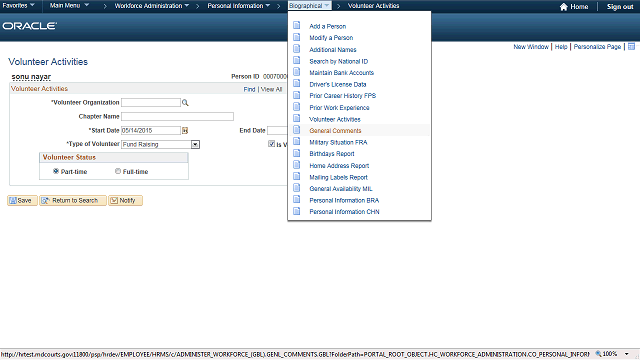The height and width of the screenshot is (360, 640).
Task: Choose Birthdays Report entry
Action: tap(332, 153)
